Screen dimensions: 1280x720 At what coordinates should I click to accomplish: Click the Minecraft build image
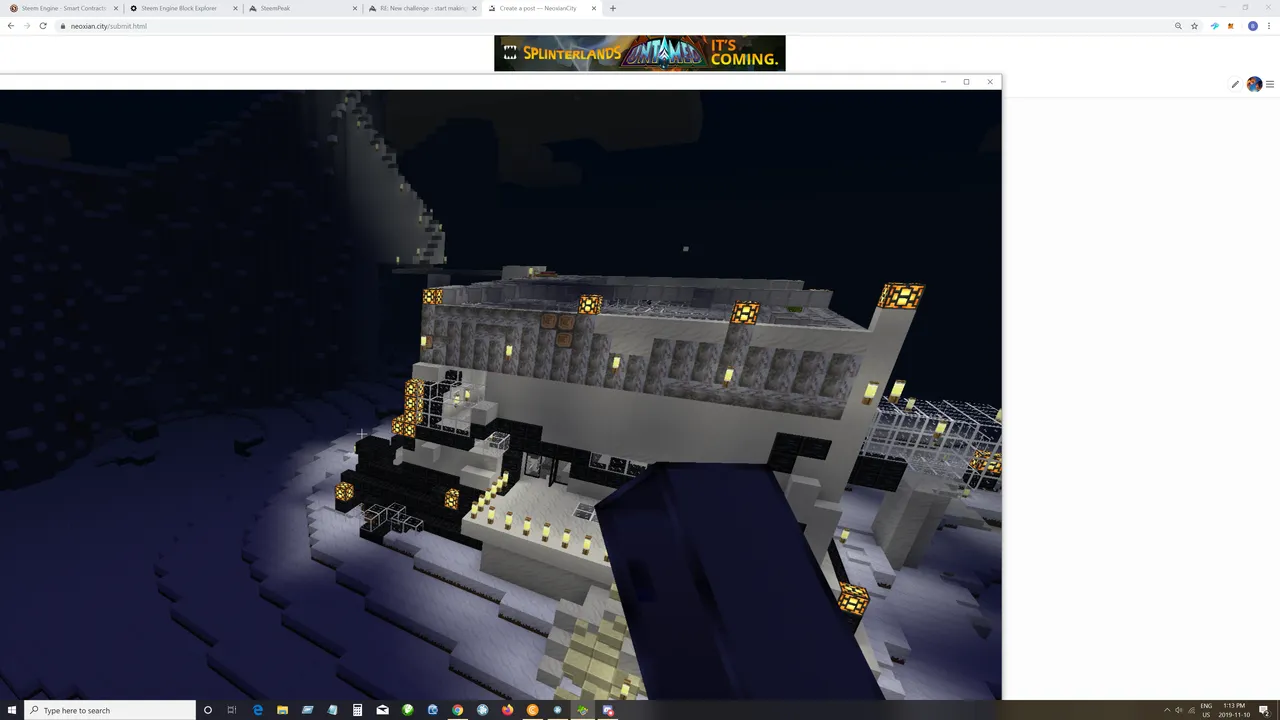click(500, 395)
